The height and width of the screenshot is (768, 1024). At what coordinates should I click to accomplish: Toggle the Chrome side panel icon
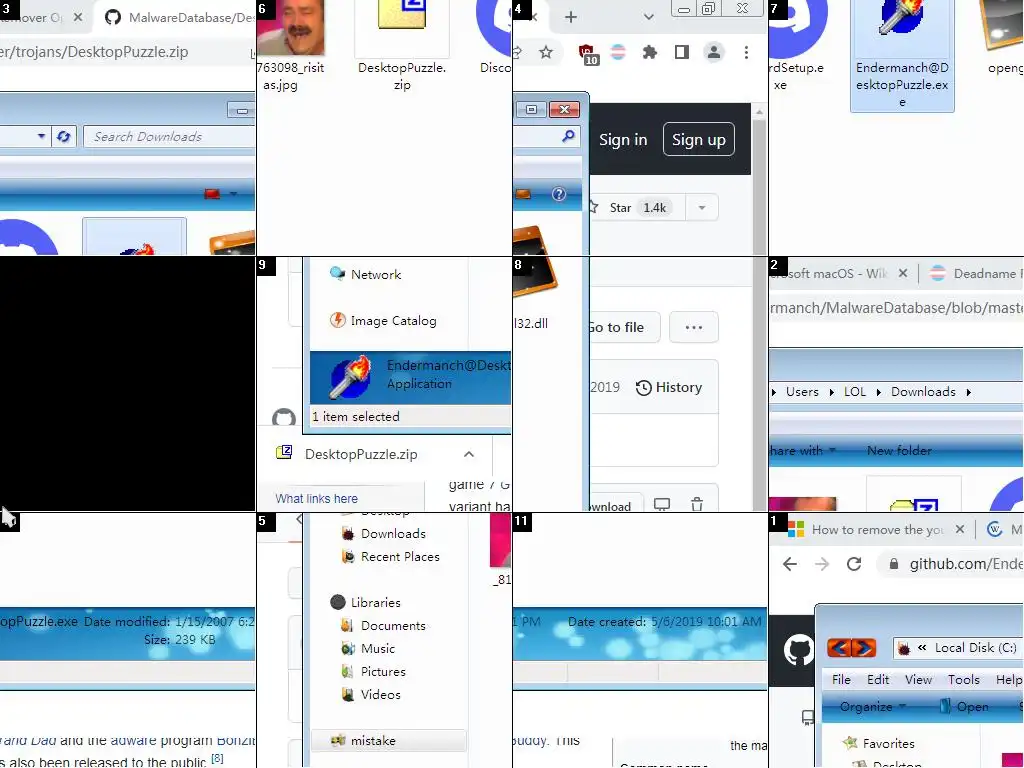click(682, 52)
